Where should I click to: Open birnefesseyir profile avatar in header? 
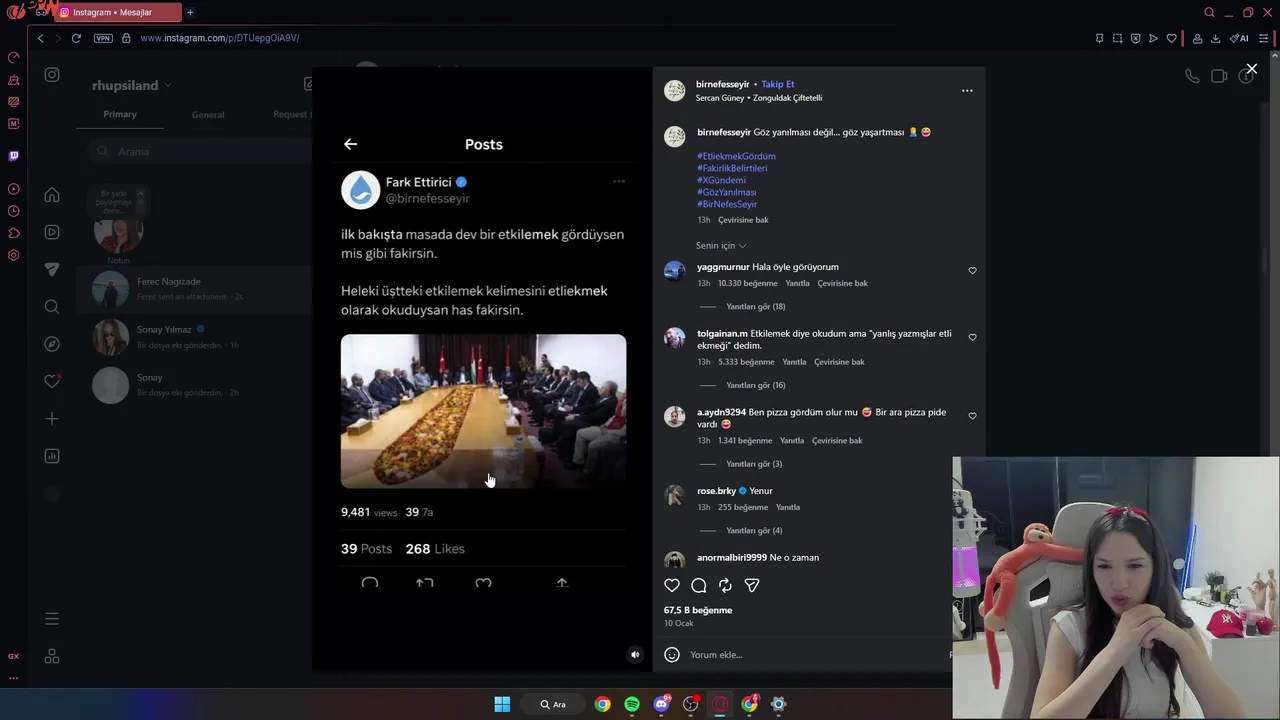(x=675, y=91)
